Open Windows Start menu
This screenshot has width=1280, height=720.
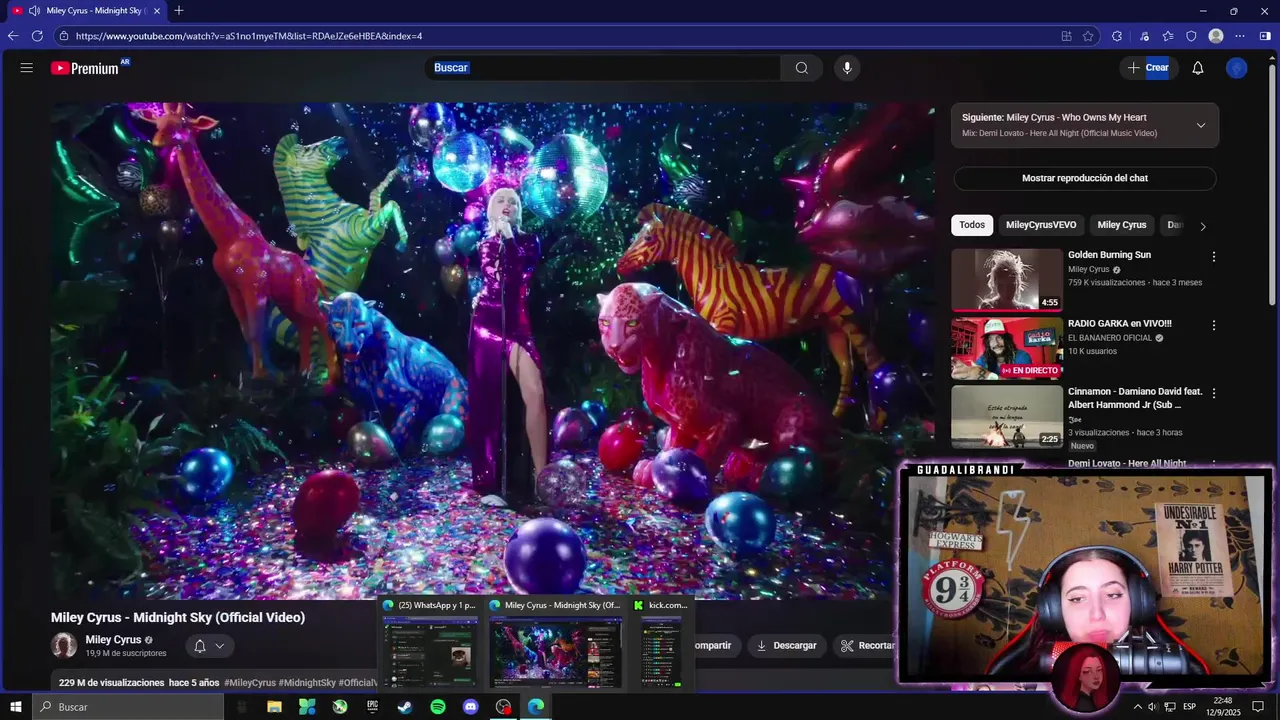[16, 707]
